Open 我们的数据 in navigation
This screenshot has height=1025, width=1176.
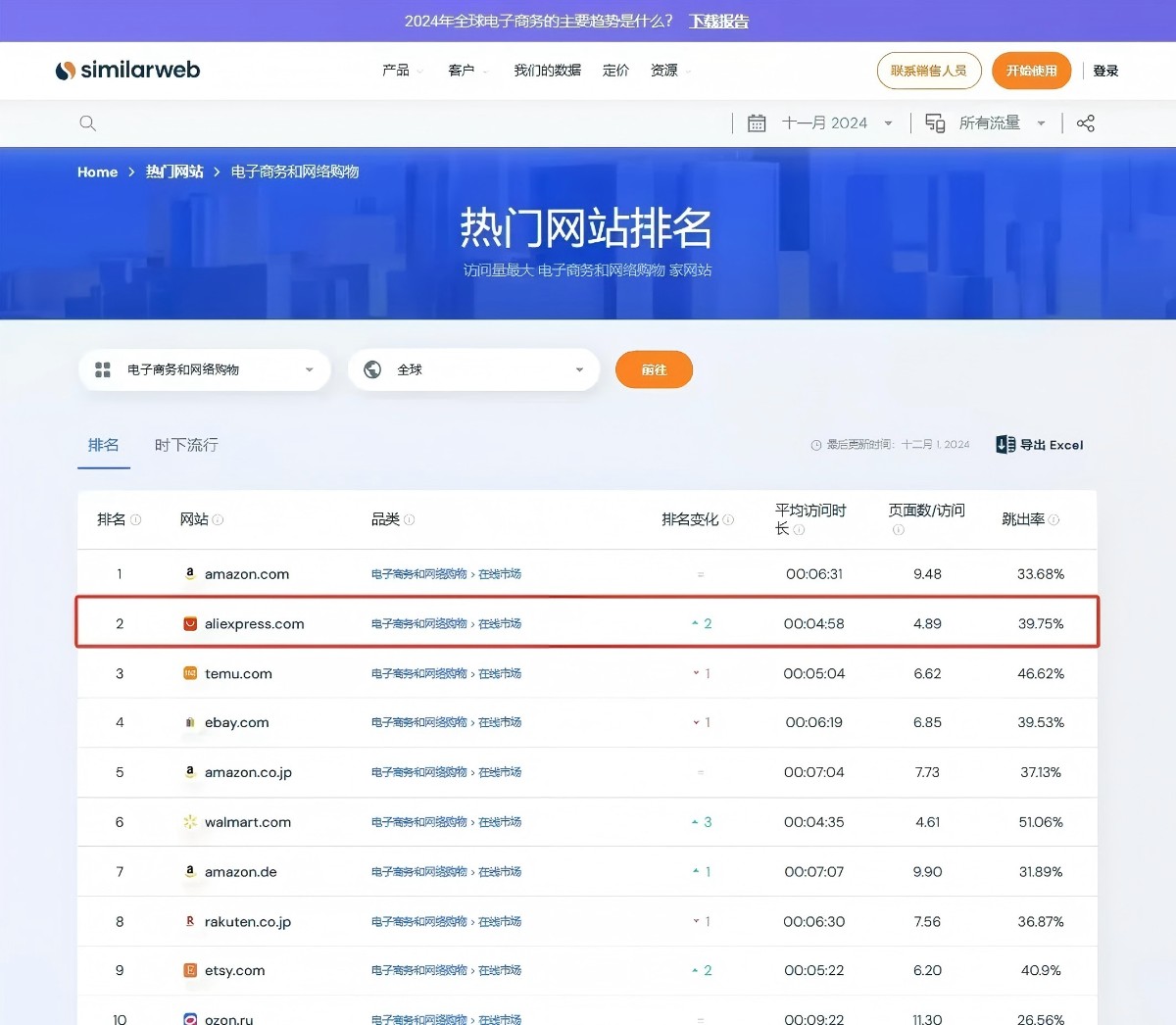point(548,71)
